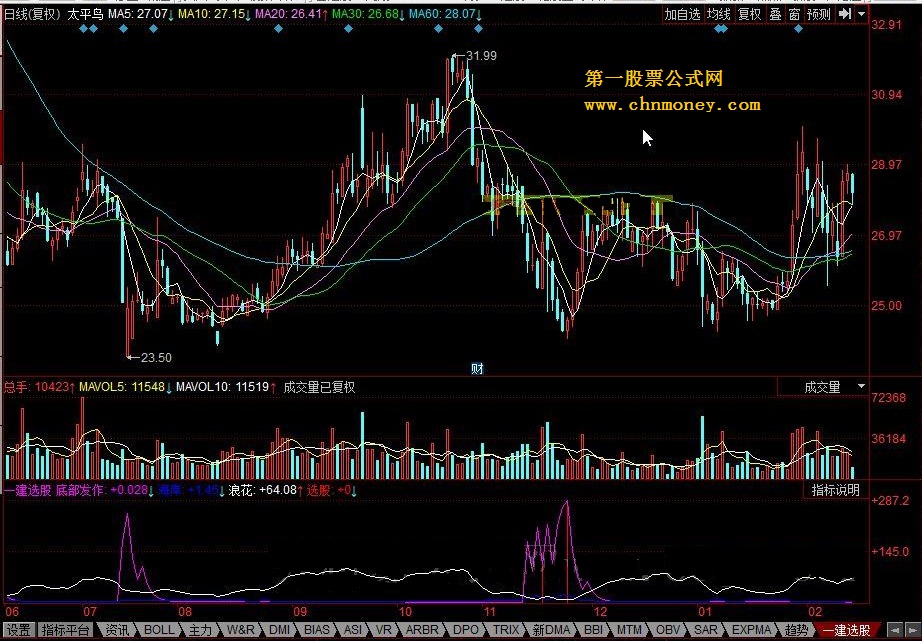Click the 25.00 price axis label
The image size is (922, 641).
887,306
